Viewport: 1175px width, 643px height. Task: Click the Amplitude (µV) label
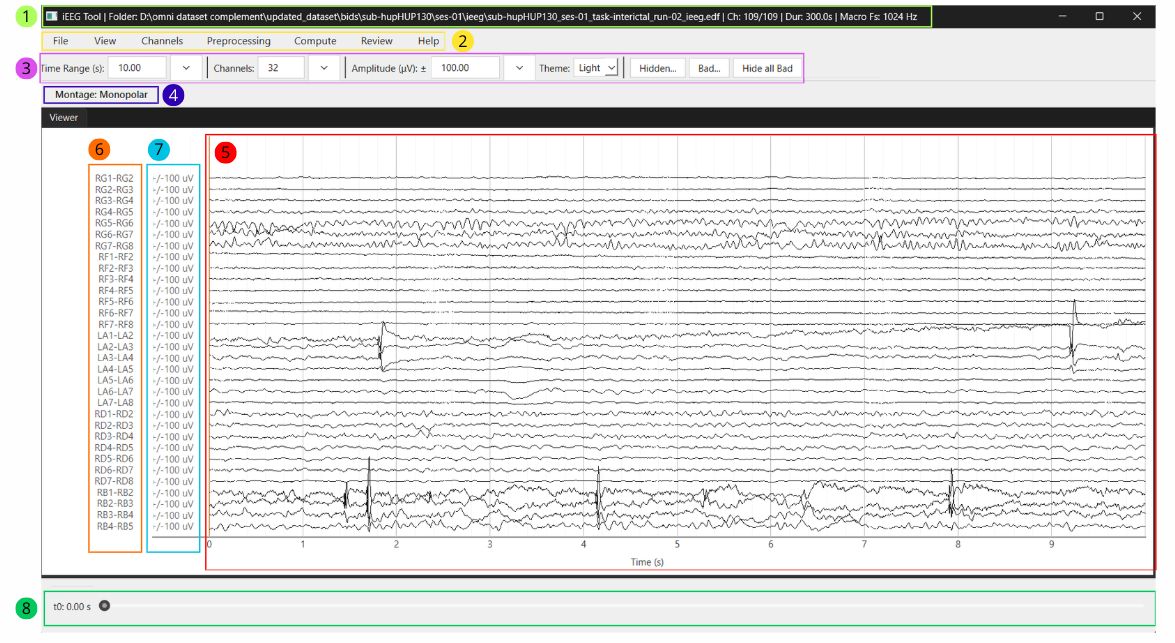pos(389,68)
